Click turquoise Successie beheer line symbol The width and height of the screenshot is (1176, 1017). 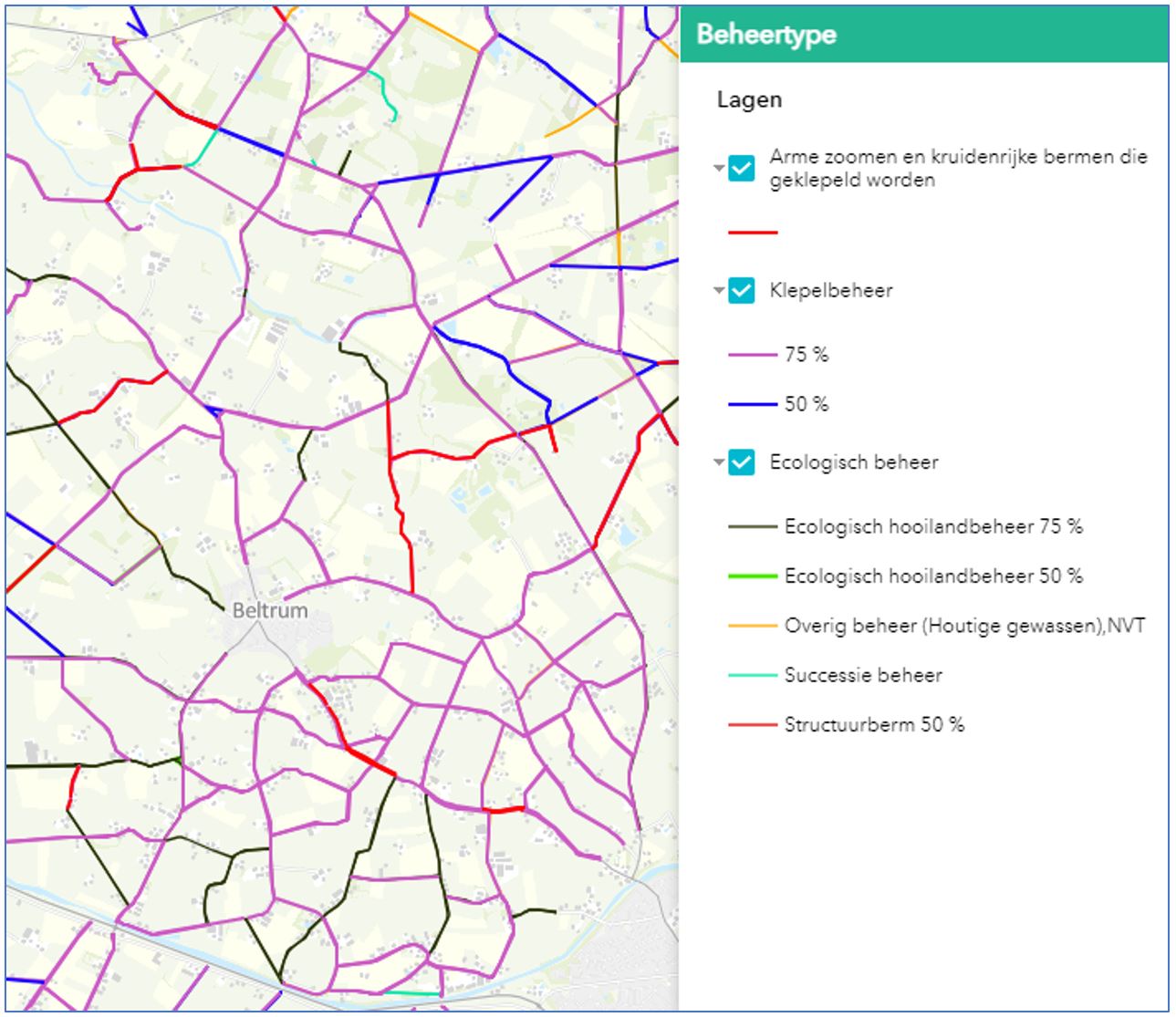(753, 675)
